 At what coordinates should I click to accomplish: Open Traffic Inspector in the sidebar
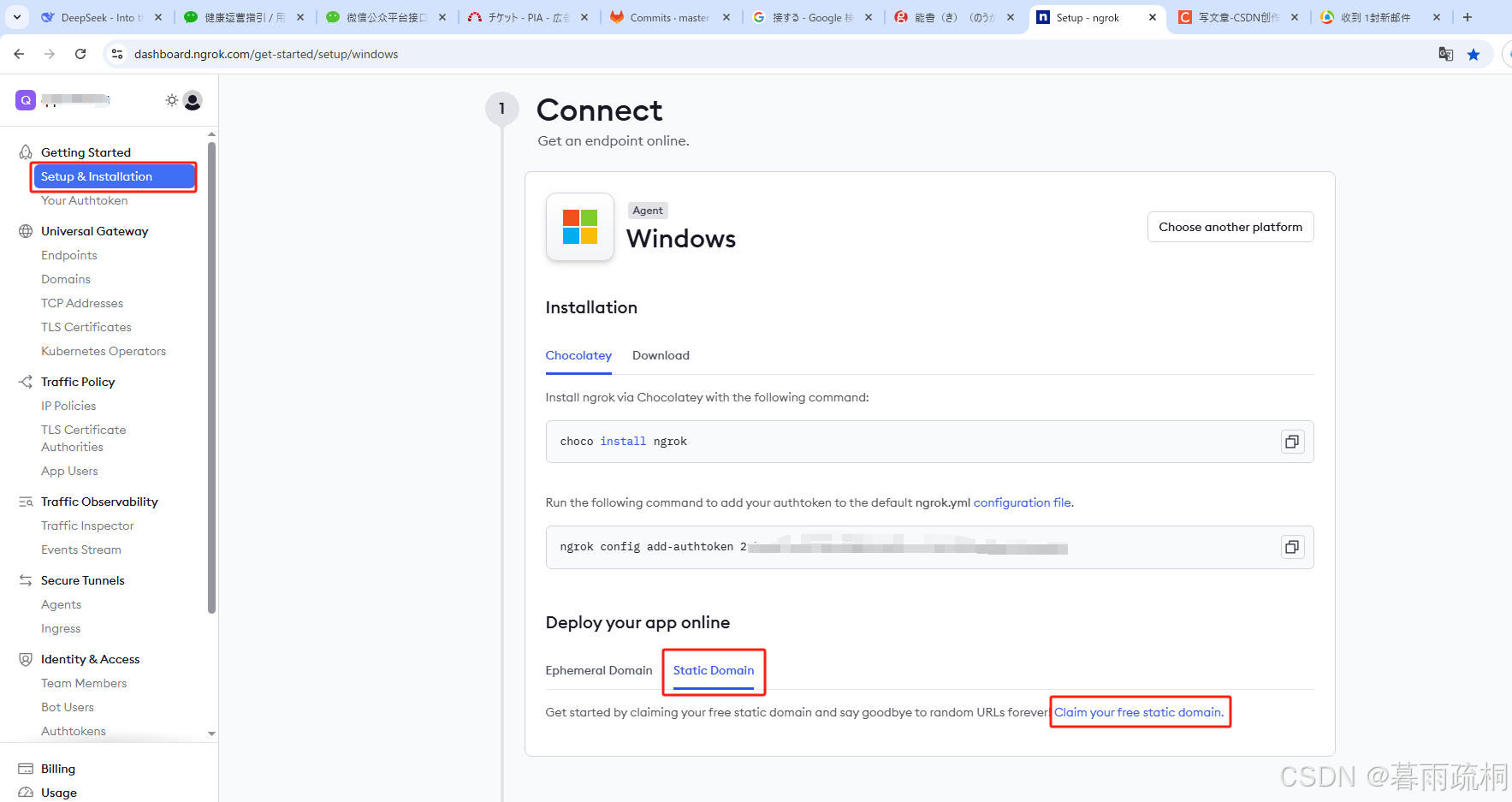[x=87, y=526]
